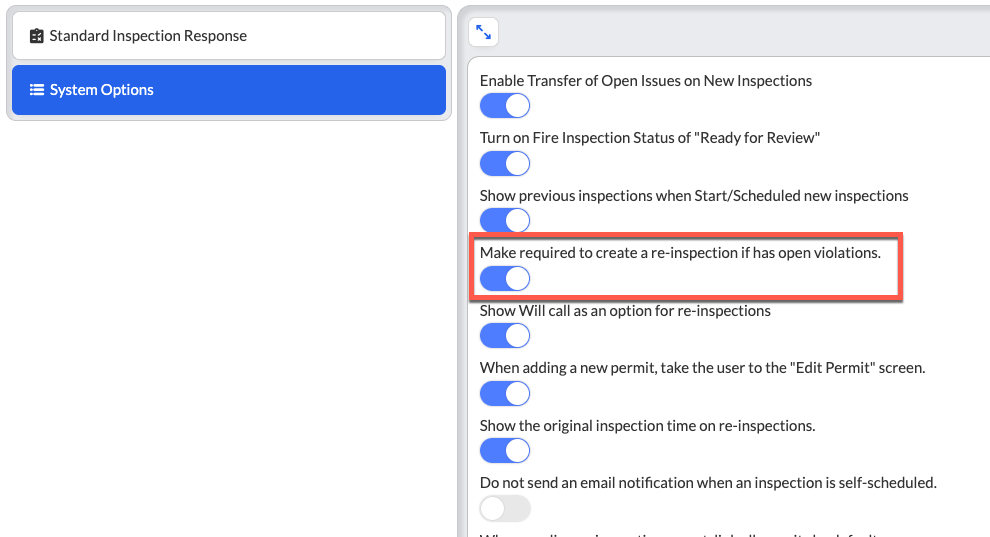Toggle Show previous inspections switch
The image size is (990, 537).
click(x=505, y=221)
